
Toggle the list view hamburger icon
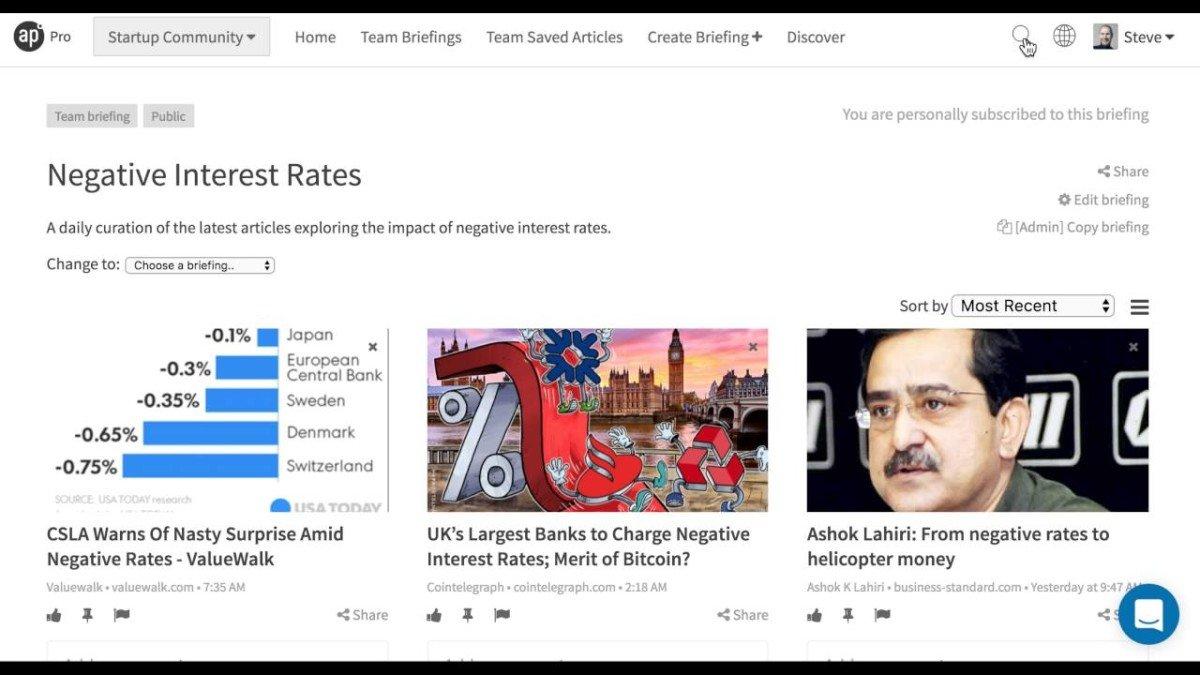(x=1139, y=307)
